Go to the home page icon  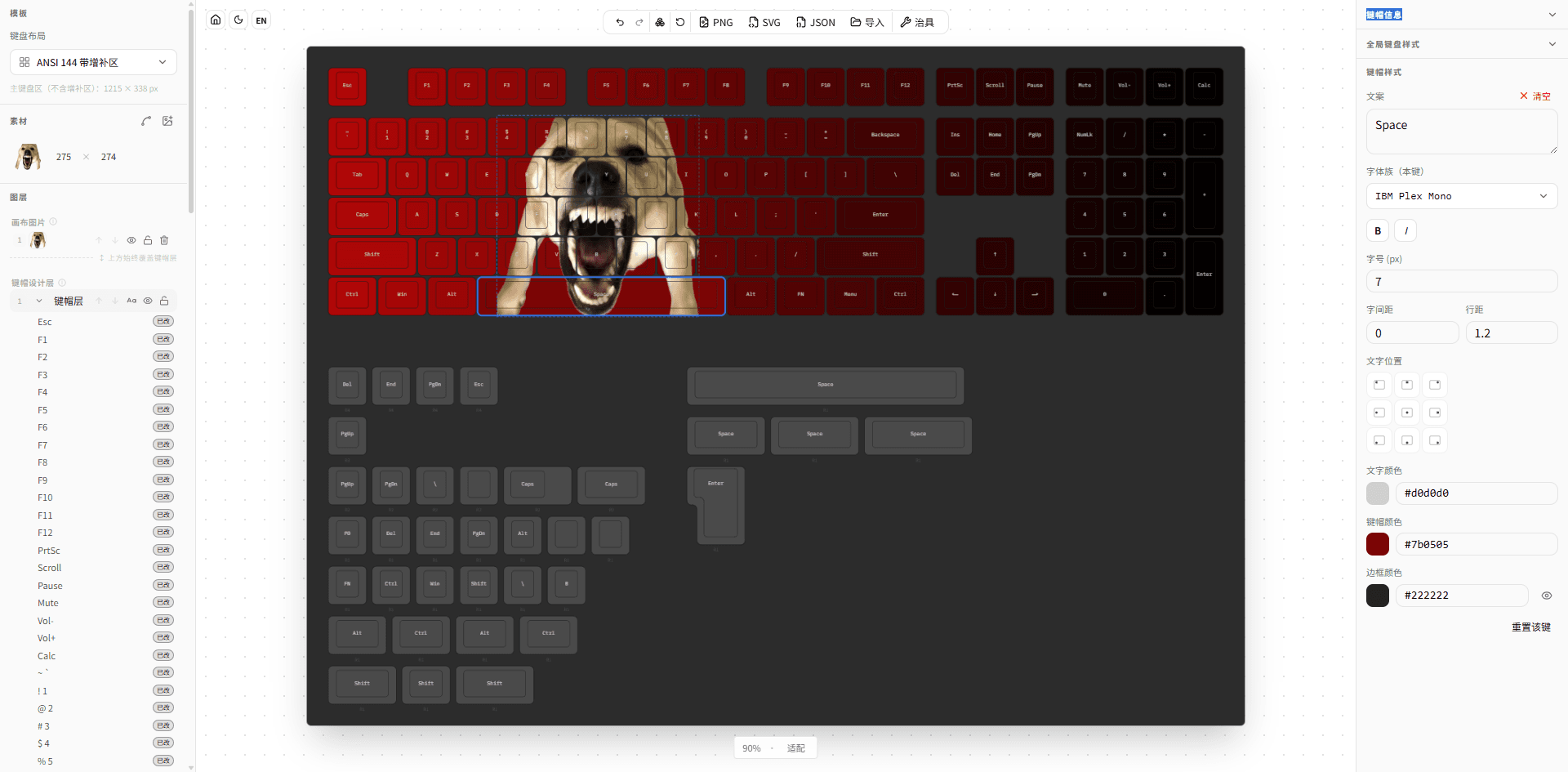click(216, 20)
